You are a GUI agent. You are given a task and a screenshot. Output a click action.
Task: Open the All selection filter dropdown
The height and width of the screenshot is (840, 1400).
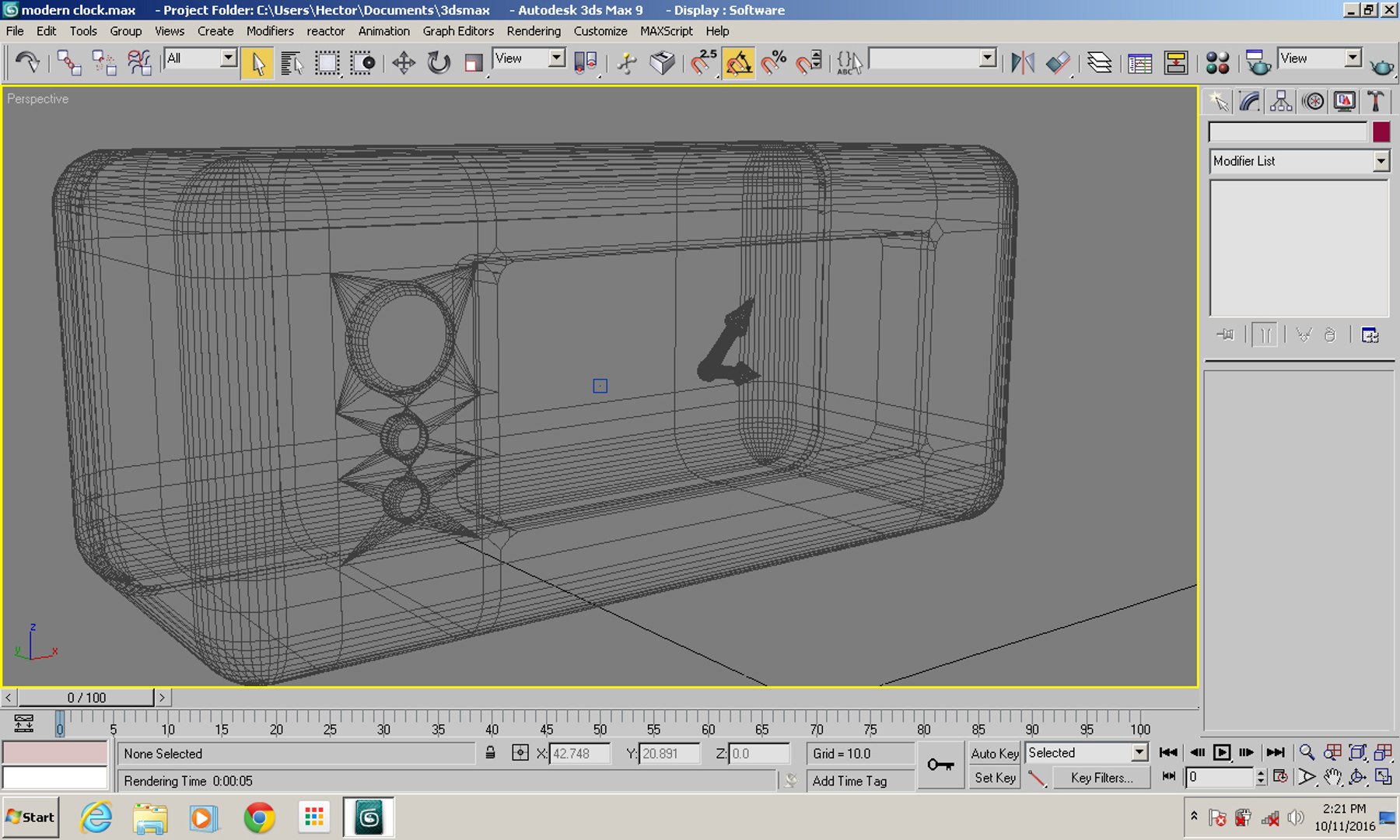click(x=201, y=58)
